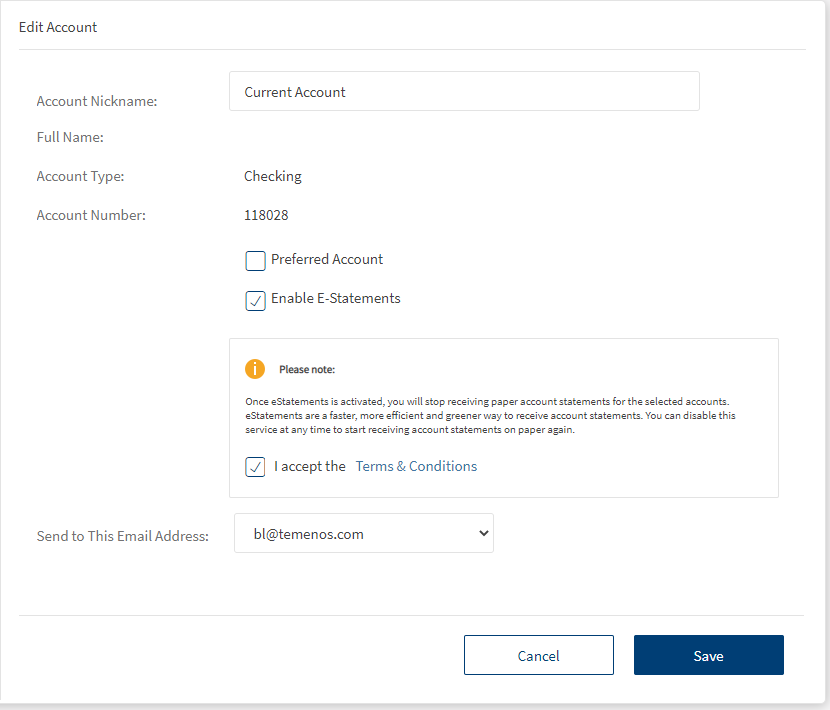Click the eStatements notice paragraph

point(490,416)
